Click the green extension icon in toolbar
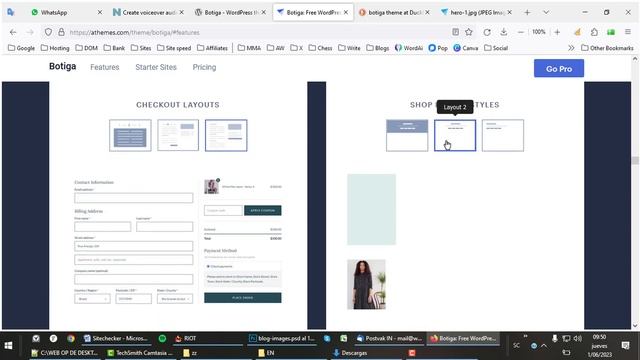640x360 pixels. click(x=611, y=32)
